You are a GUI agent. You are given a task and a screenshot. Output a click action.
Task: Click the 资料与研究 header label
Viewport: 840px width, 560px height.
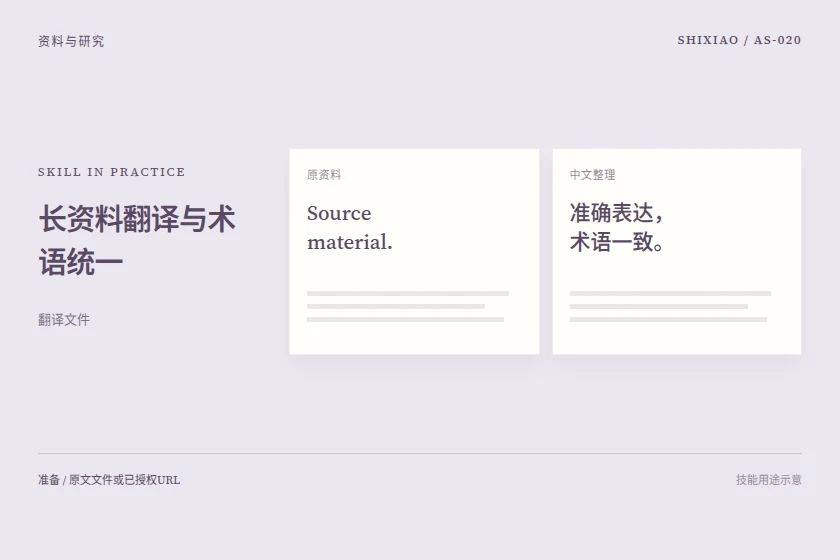[71, 41]
